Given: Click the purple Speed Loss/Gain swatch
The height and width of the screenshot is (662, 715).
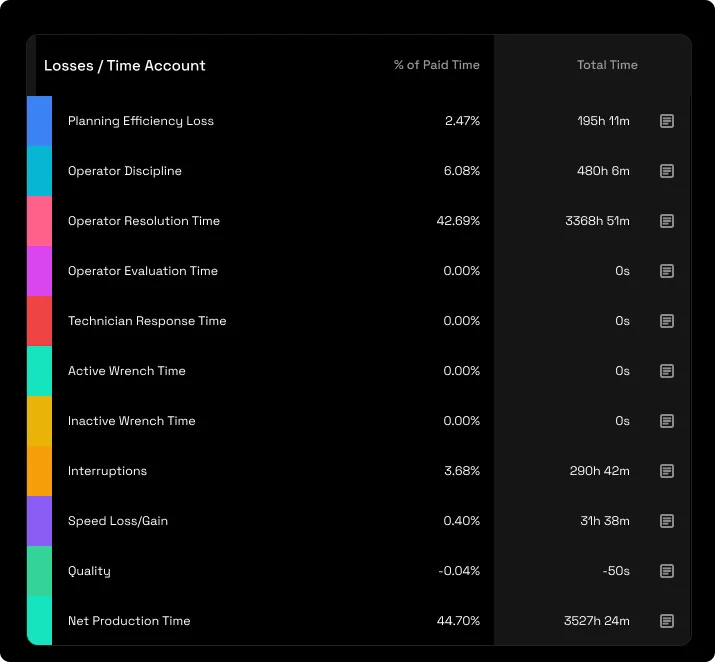Looking at the screenshot, I should tap(39, 521).
